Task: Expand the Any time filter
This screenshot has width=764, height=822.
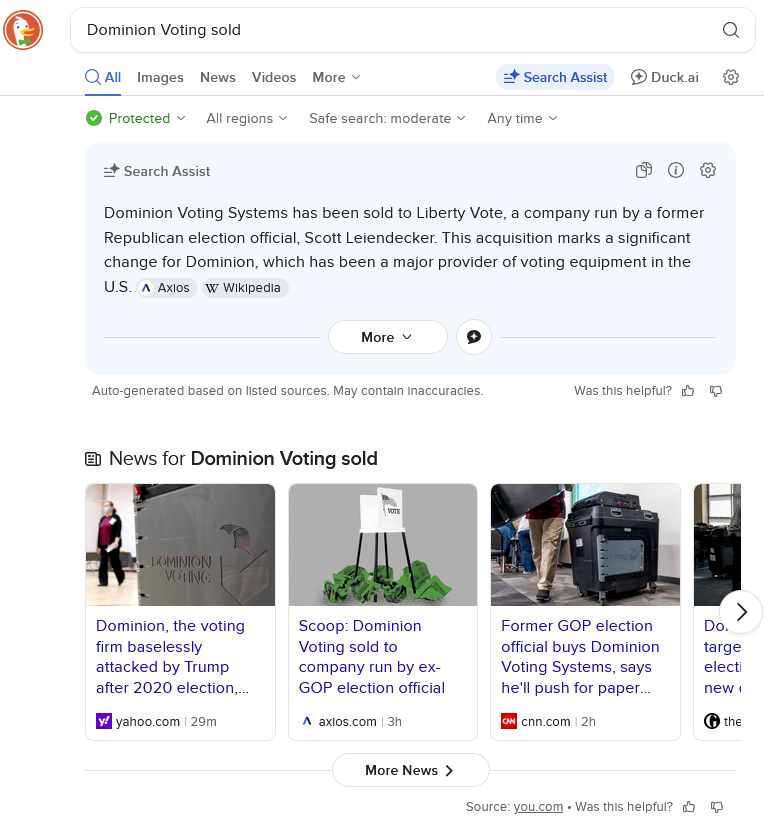Action: tap(522, 118)
